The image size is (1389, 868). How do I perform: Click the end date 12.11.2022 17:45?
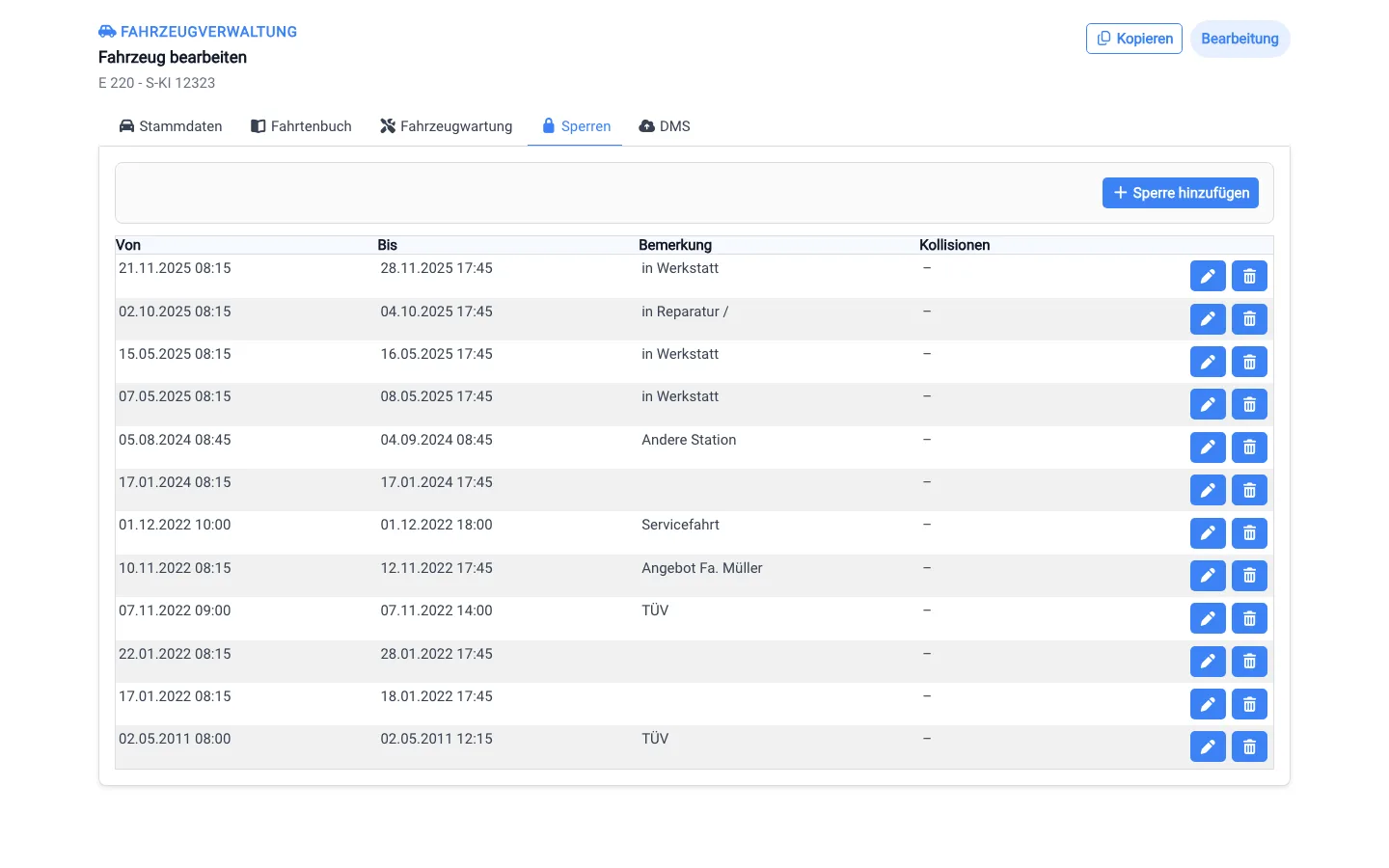point(437,568)
